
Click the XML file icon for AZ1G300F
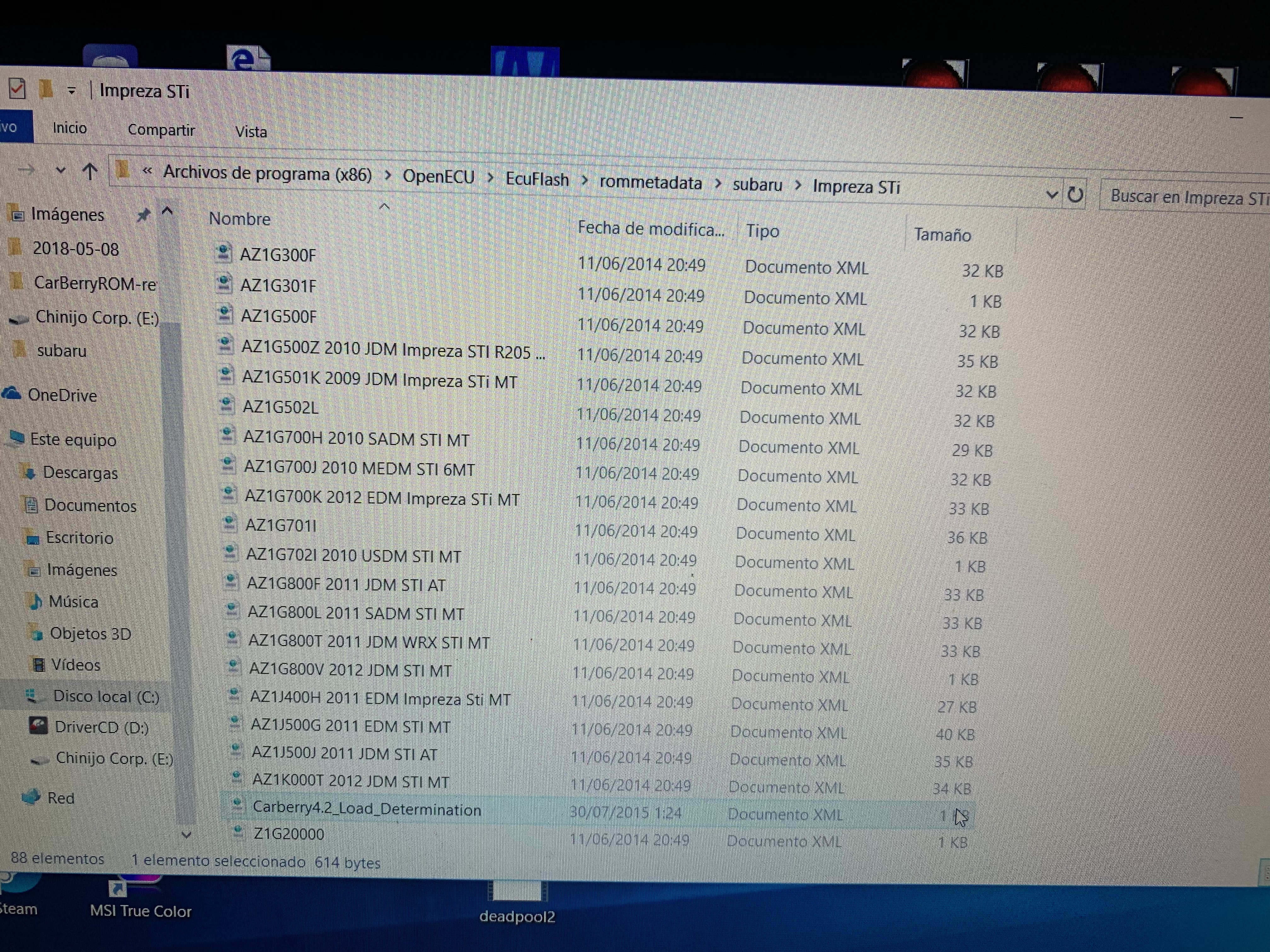click(223, 253)
